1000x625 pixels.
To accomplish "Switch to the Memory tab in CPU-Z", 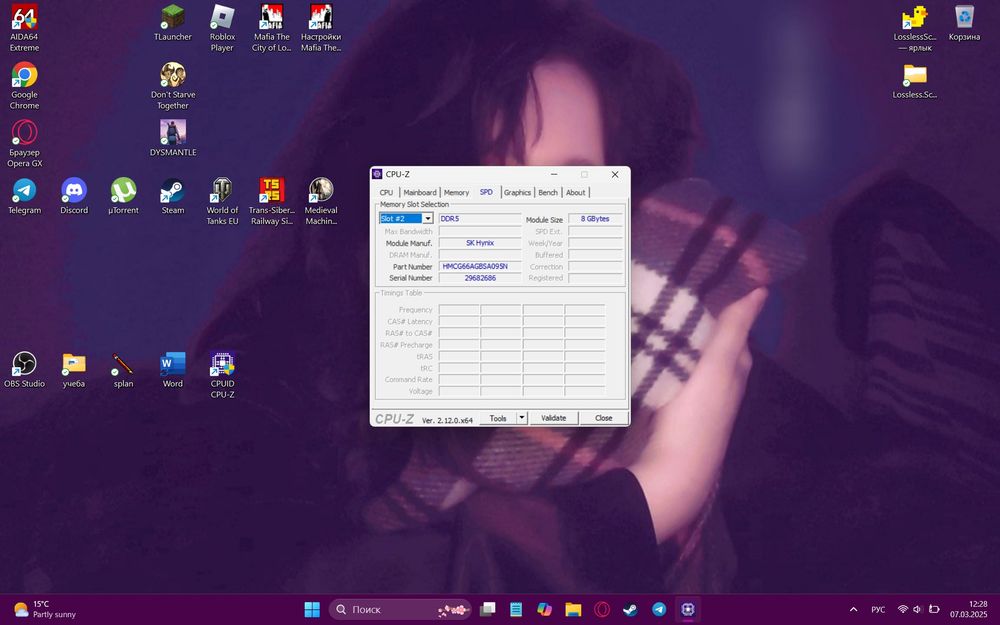I will [x=456, y=193].
